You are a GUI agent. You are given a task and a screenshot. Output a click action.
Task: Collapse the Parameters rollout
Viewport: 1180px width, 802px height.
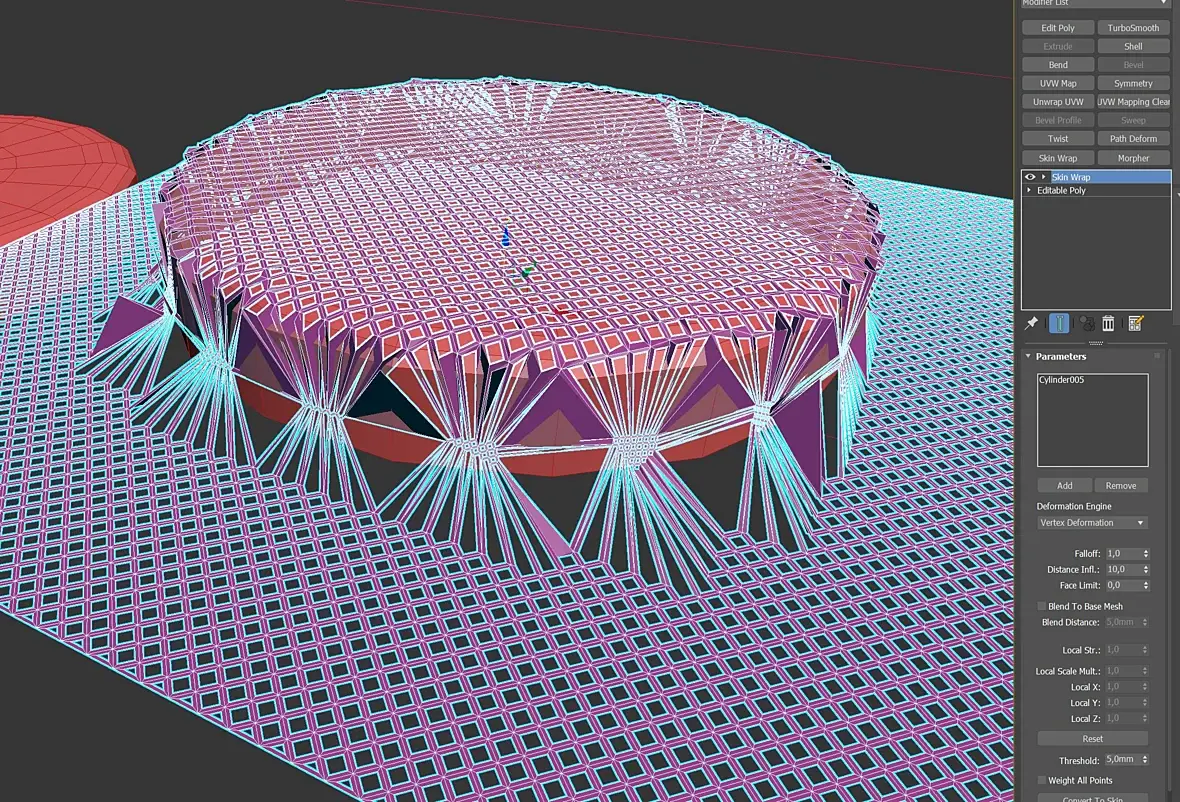[1029, 357]
